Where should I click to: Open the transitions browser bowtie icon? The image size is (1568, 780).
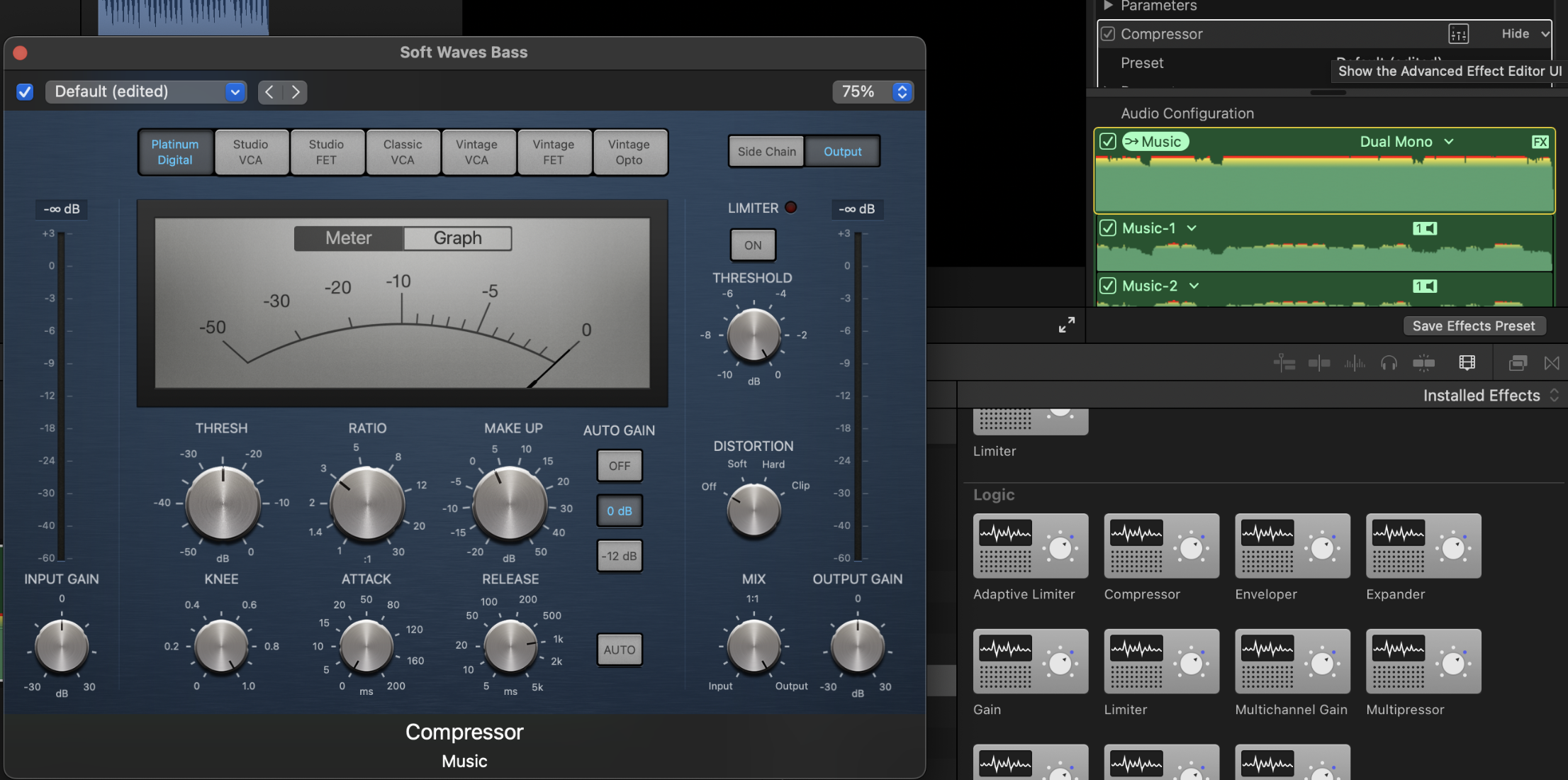pos(1552,363)
